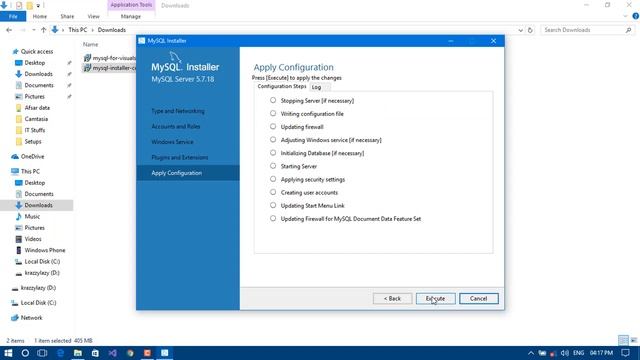Open the Type and Networking installer step
Screen dimensions: 640x360
[x=178, y=111]
